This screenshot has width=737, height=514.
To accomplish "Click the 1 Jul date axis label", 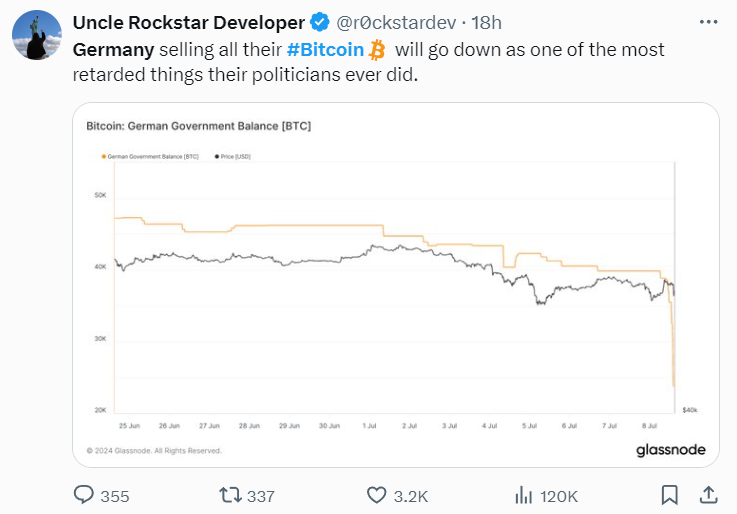I will (369, 426).
